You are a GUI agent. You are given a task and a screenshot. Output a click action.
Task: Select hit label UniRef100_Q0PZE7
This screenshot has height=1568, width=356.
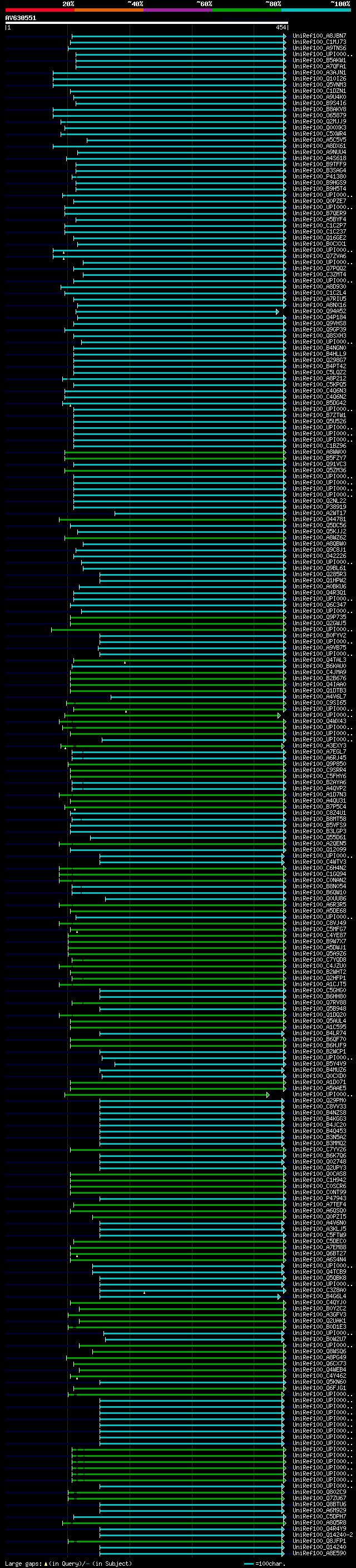[x=319, y=201]
